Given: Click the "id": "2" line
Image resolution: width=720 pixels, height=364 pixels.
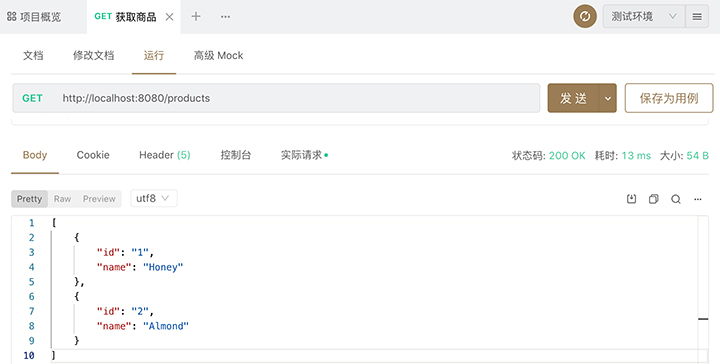Looking at the screenshot, I should [x=125, y=311].
